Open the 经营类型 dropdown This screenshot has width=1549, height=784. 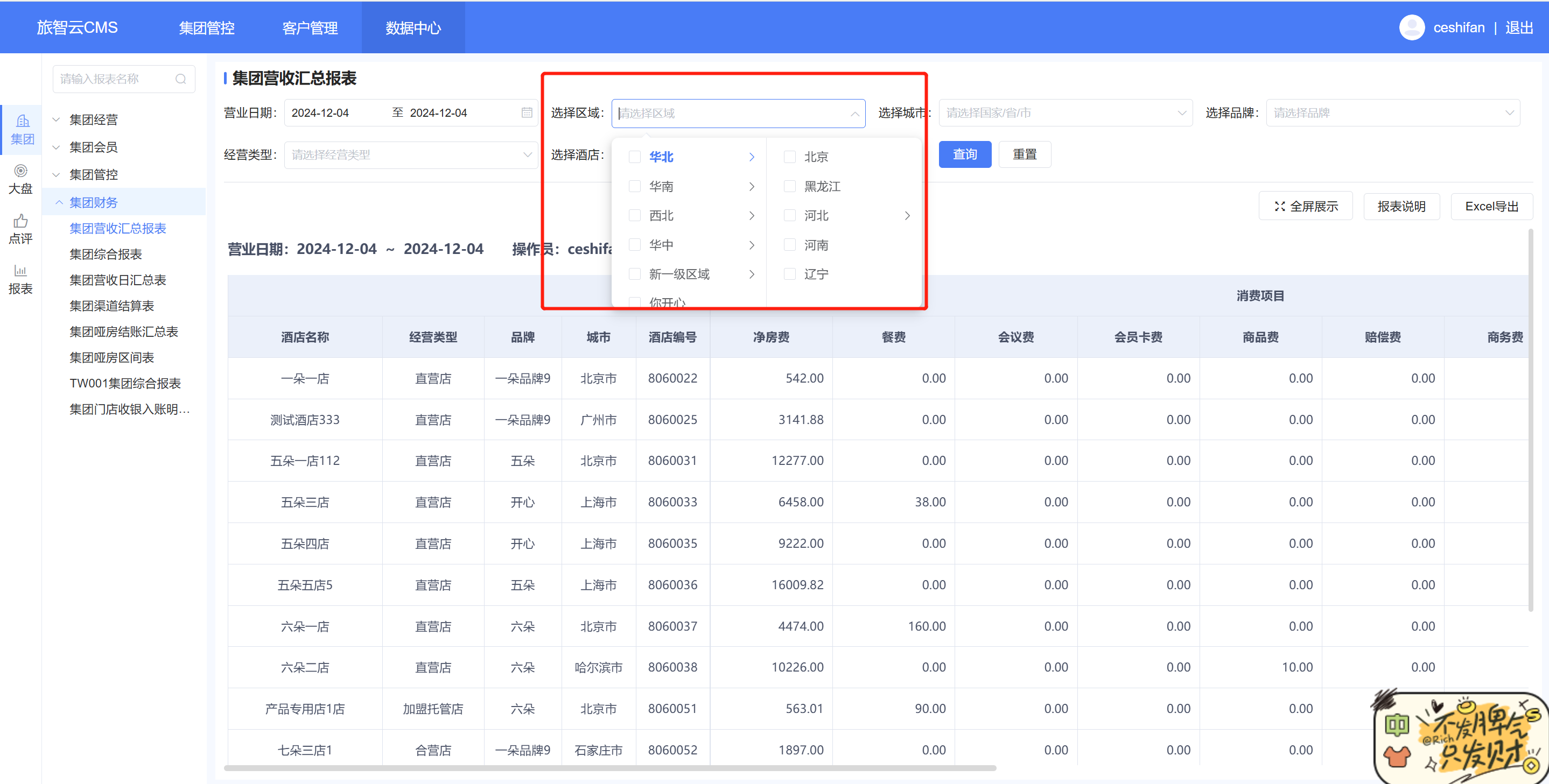(411, 154)
